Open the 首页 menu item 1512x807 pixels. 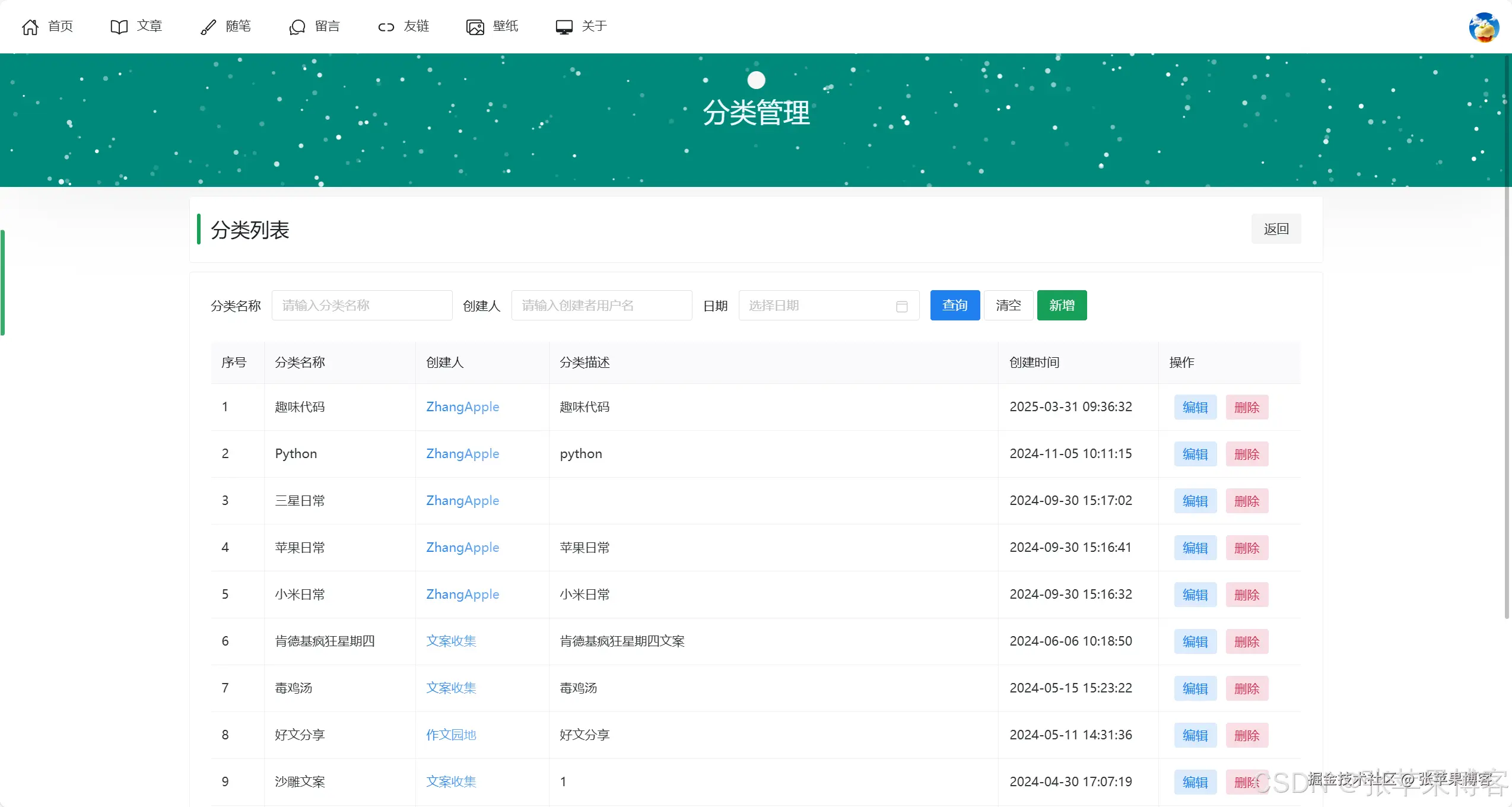61,26
